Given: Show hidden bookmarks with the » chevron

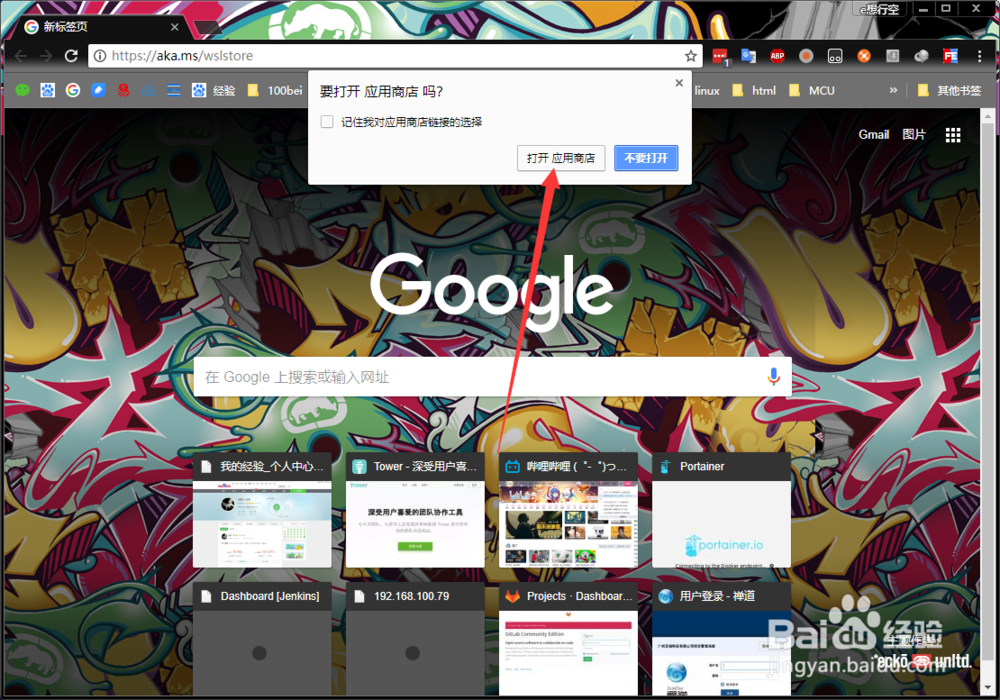Looking at the screenshot, I should pyautogui.click(x=893, y=91).
